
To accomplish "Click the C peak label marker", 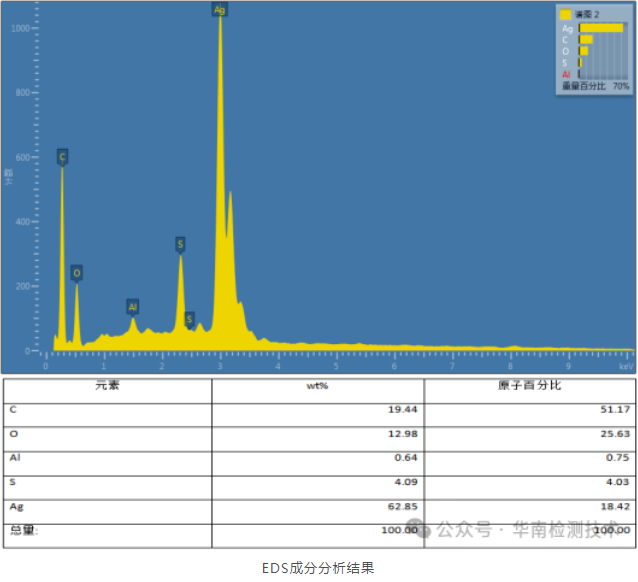I will click(x=62, y=157).
